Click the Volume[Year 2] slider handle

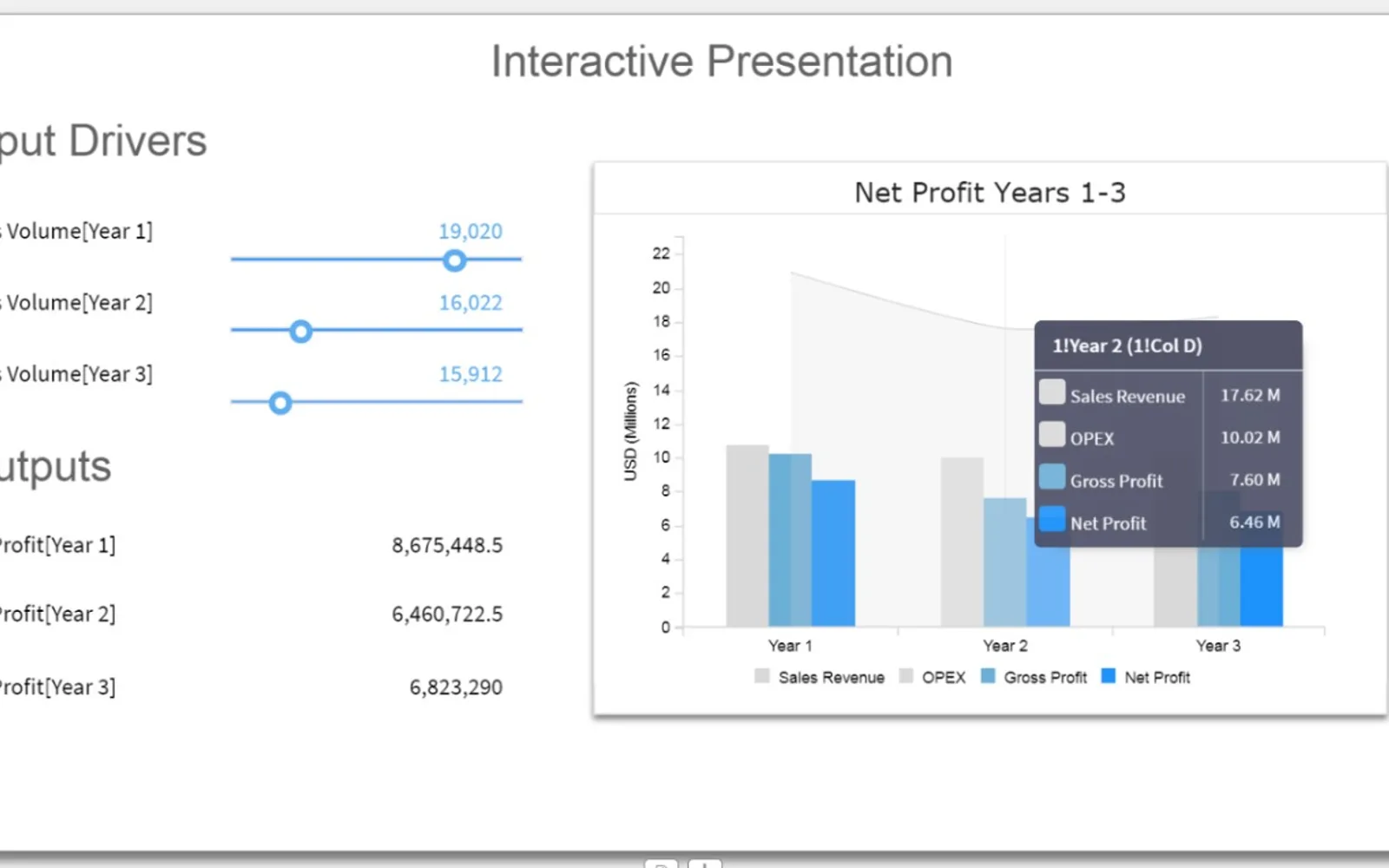pos(300,332)
